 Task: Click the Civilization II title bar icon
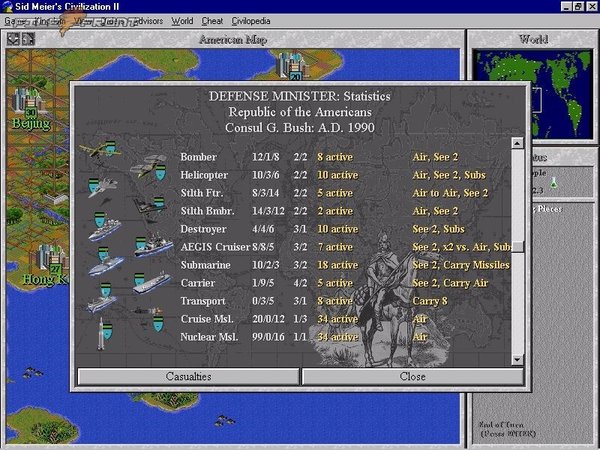[x=7, y=7]
